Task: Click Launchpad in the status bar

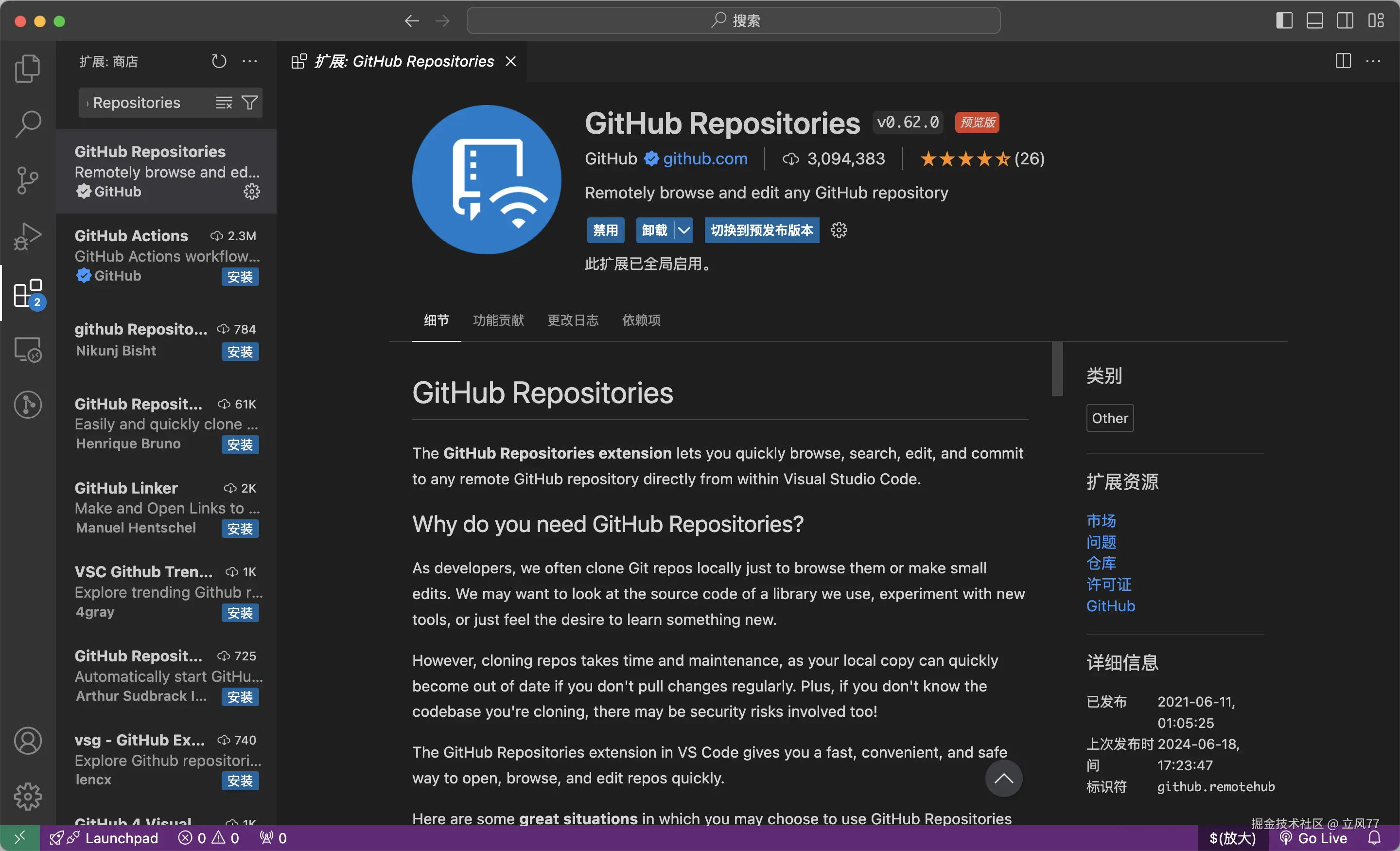Action: 104,838
